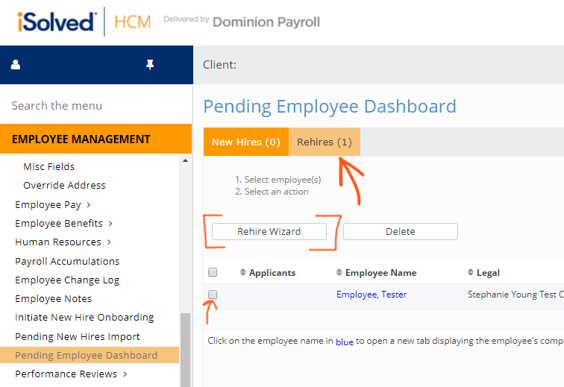Click the Rehire Wizard button
Viewport: 564px width, 387px height.
click(269, 232)
